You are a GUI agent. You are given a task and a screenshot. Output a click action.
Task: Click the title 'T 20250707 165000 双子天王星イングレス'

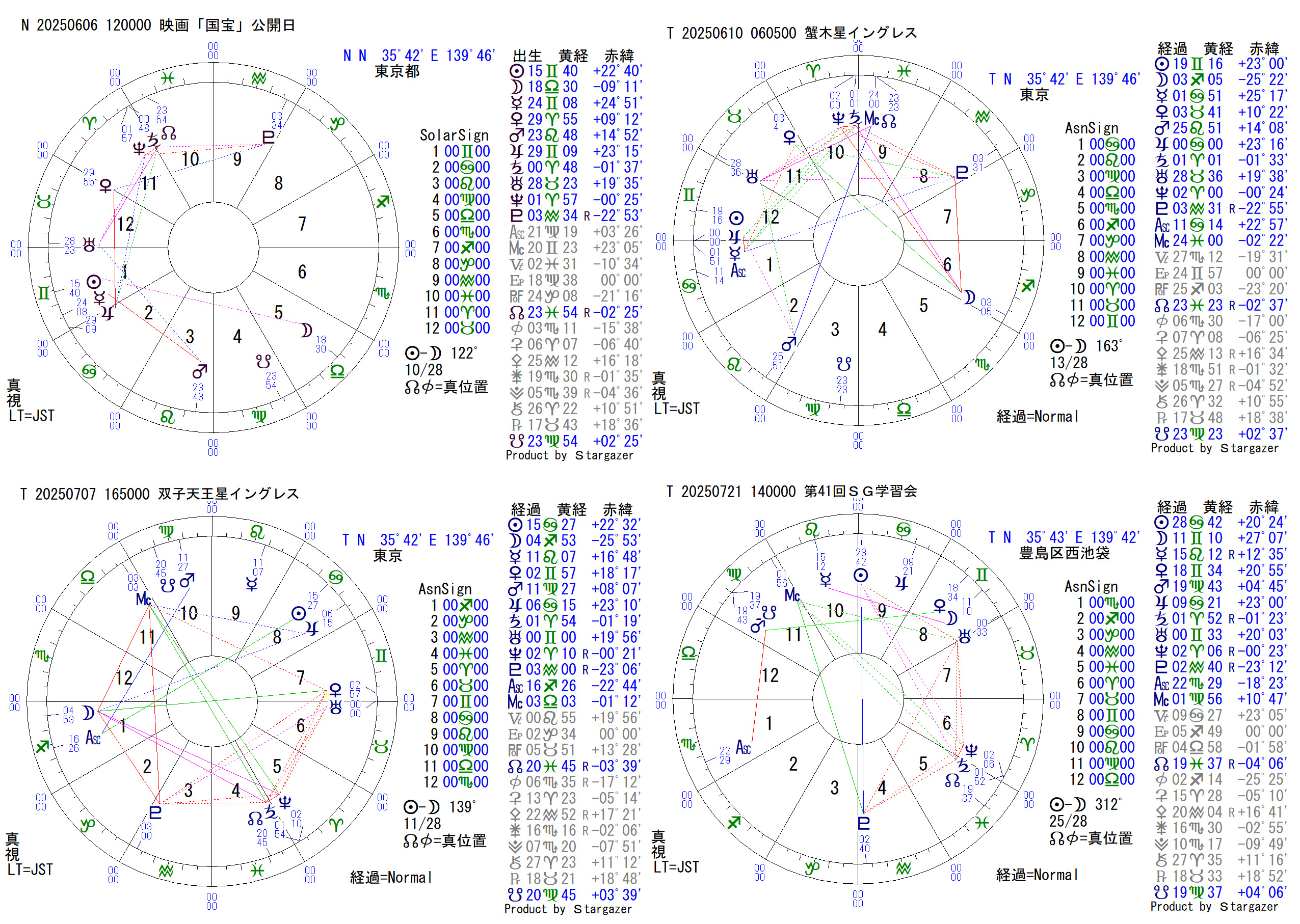click(x=160, y=493)
